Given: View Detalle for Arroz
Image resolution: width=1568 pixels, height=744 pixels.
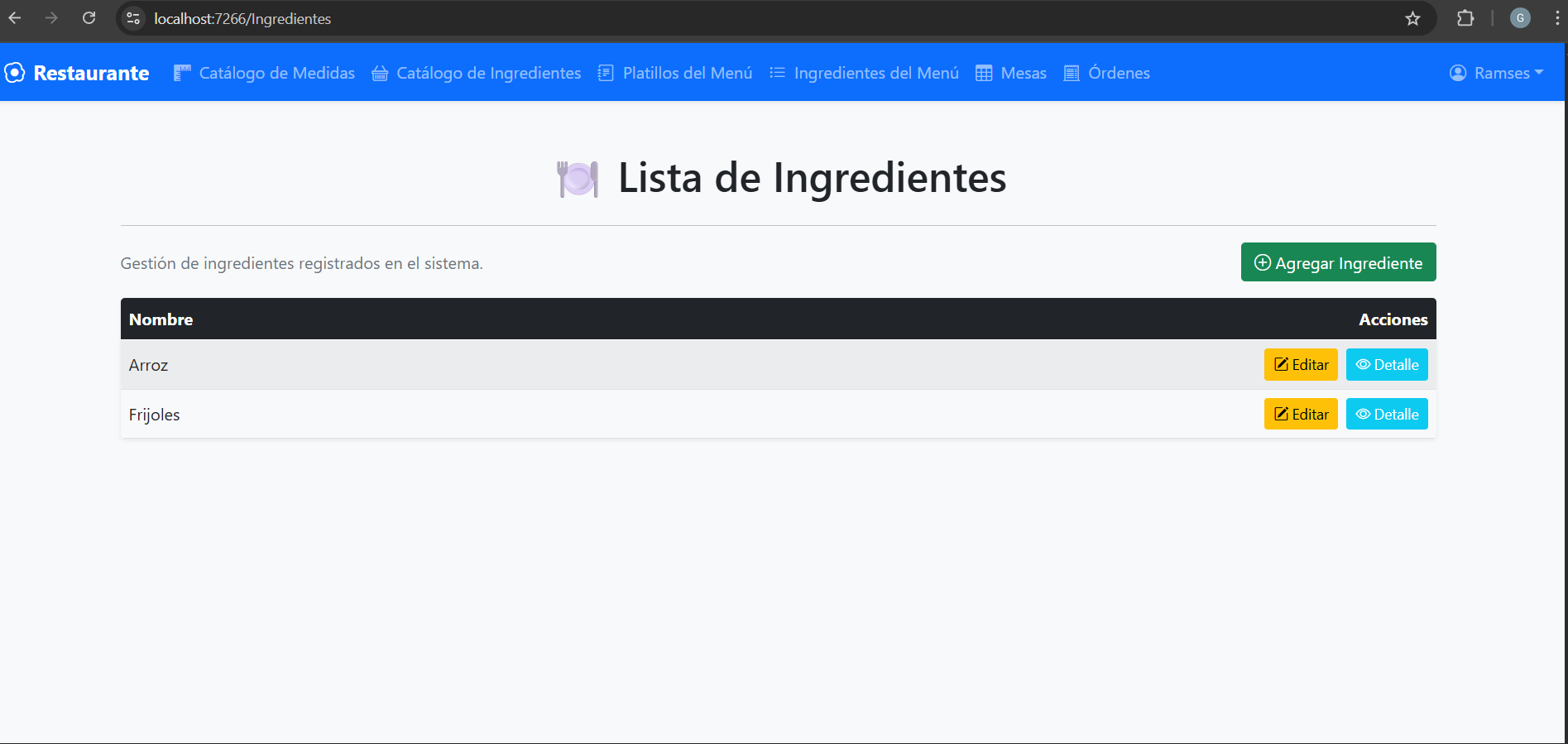Looking at the screenshot, I should 1386,365.
